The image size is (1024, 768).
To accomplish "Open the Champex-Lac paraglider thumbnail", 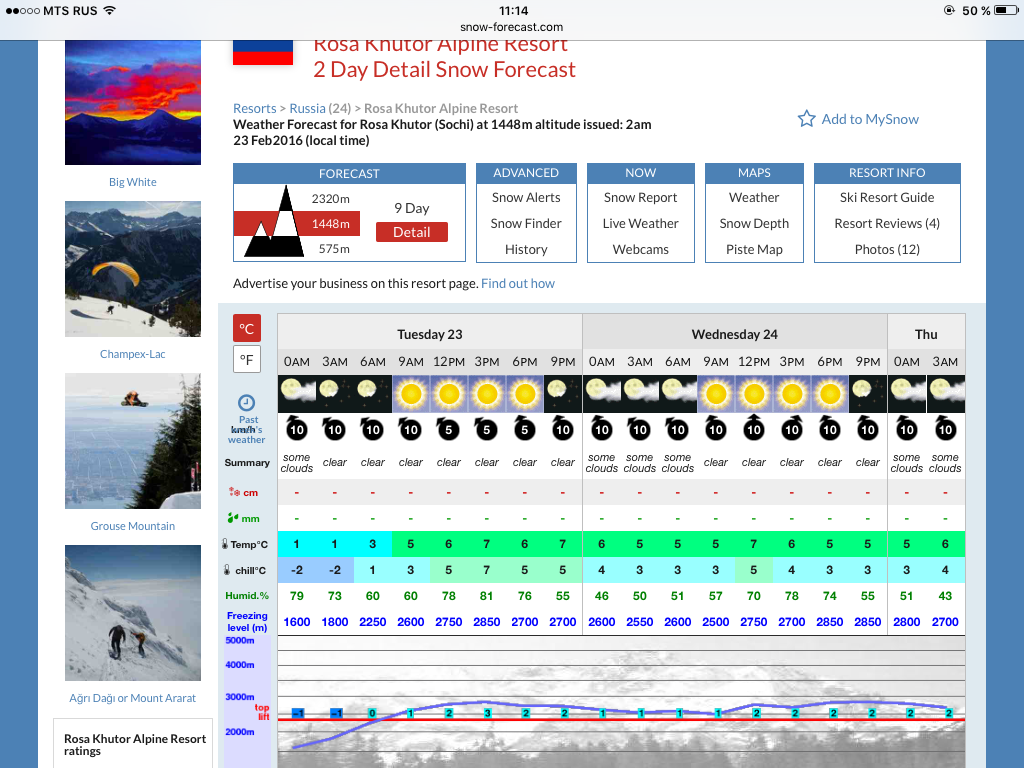I will tap(133, 269).
